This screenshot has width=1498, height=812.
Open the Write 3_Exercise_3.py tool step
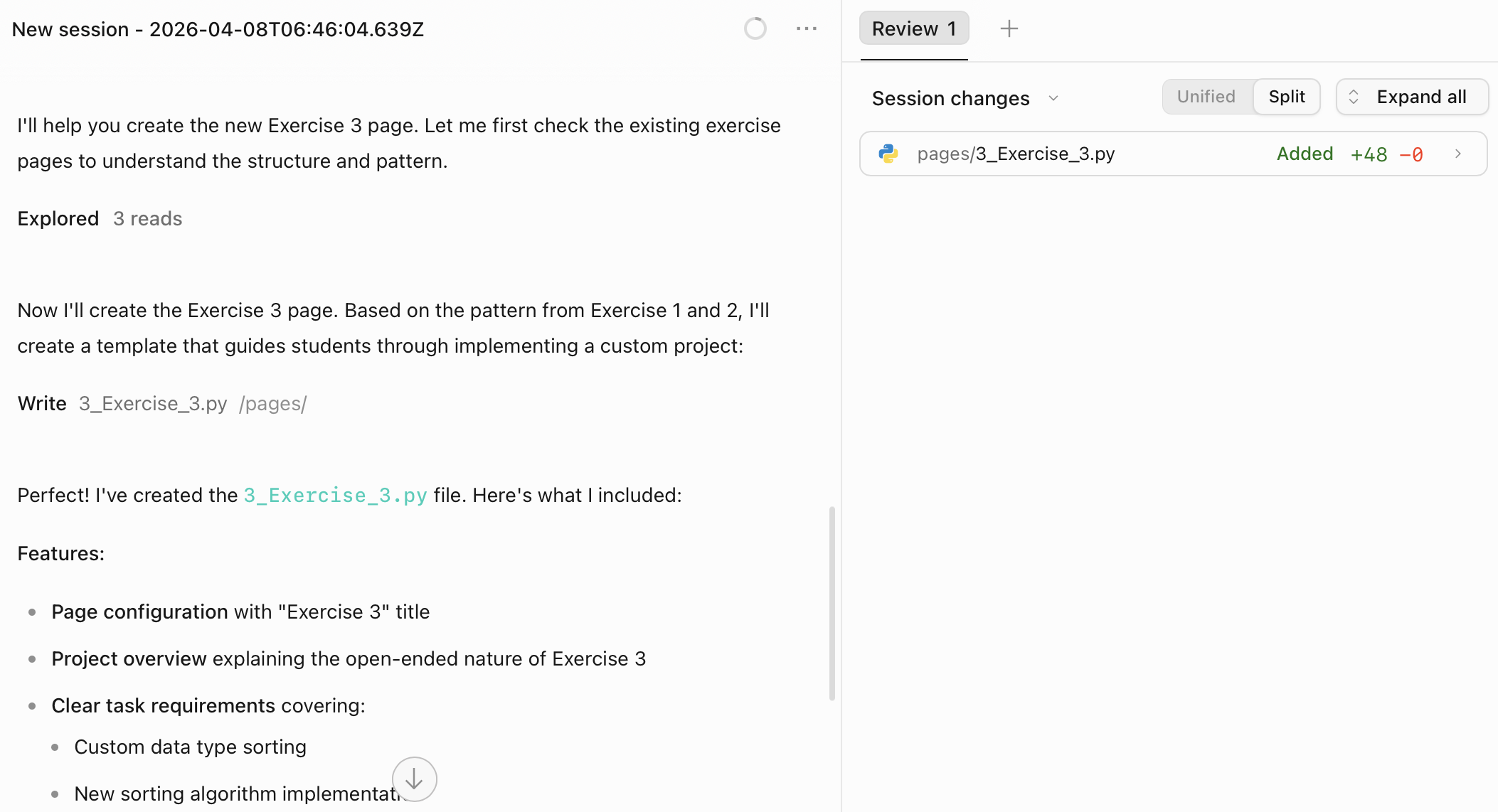pos(162,404)
